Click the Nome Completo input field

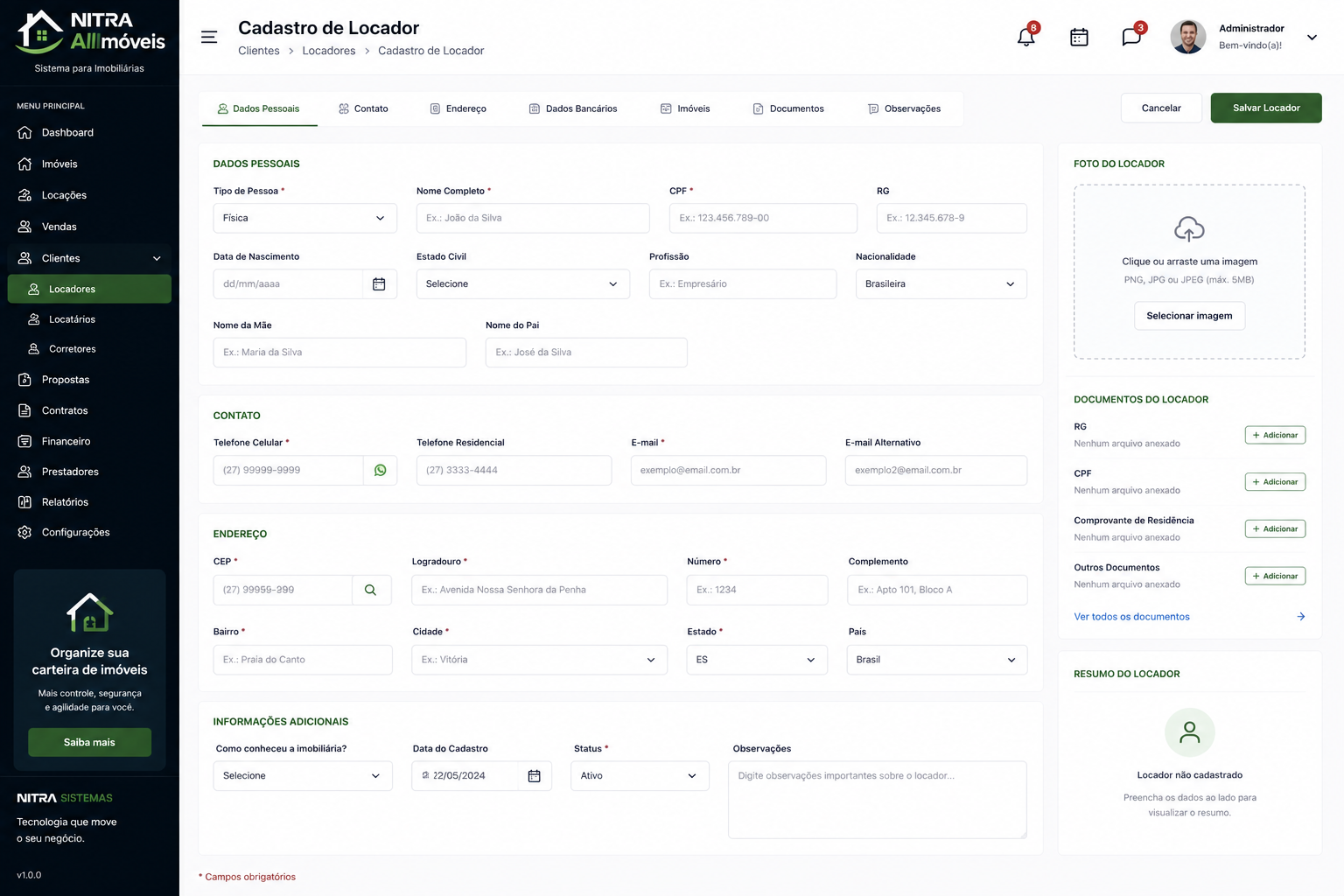tap(533, 218)
